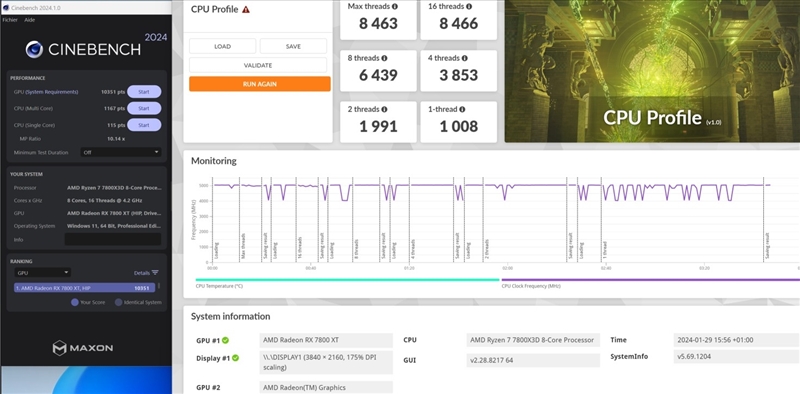Click the Max threads marker in Monitoring chart

point(243,245)
